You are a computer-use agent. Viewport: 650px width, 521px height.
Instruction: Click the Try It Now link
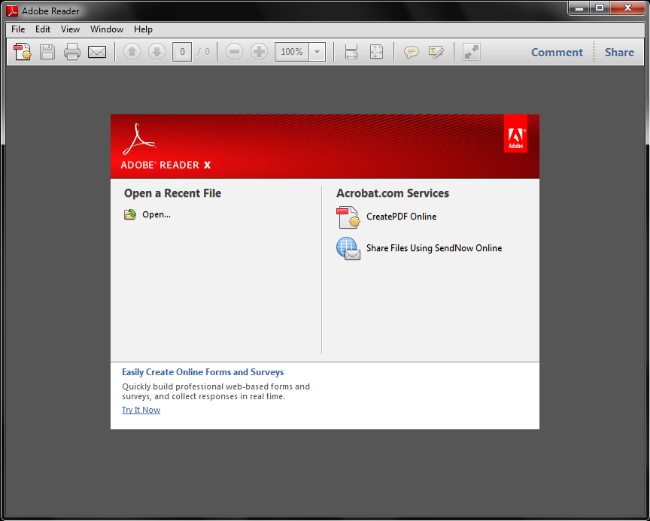coord(141,410)
